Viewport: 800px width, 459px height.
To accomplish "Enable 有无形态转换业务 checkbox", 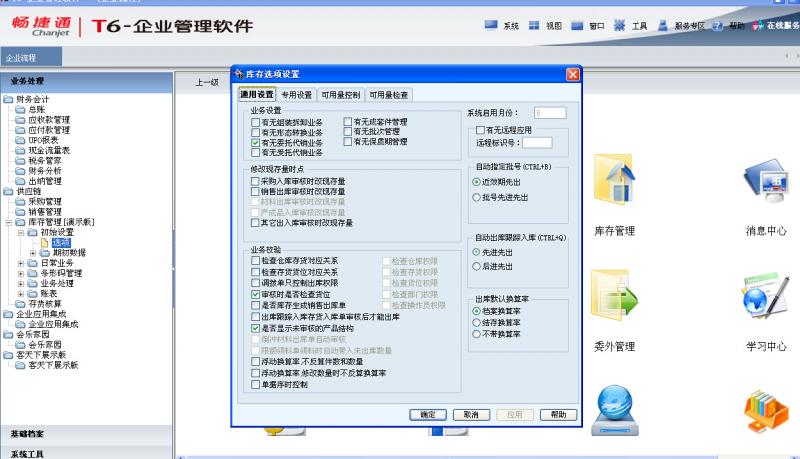I will (256, 133).
